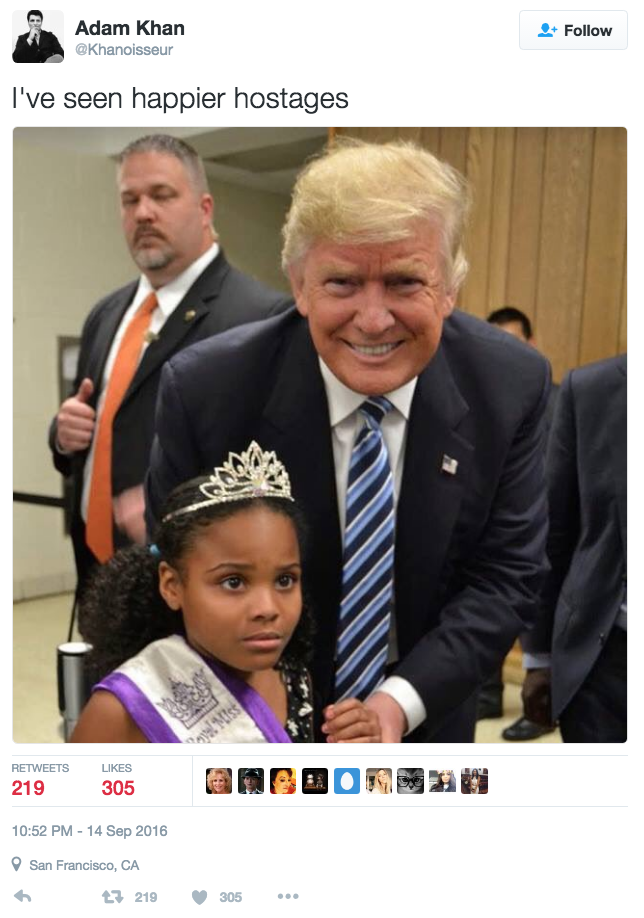Follow Adam Khan
This screenshot has width=644, height=918.
[573, 30]
